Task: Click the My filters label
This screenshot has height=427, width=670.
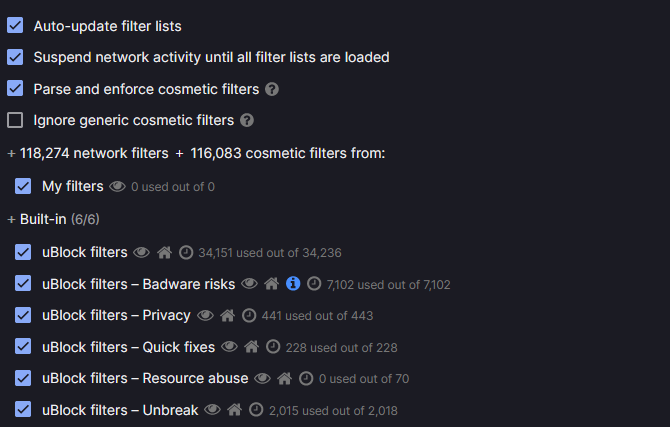Action: point(72,186)
